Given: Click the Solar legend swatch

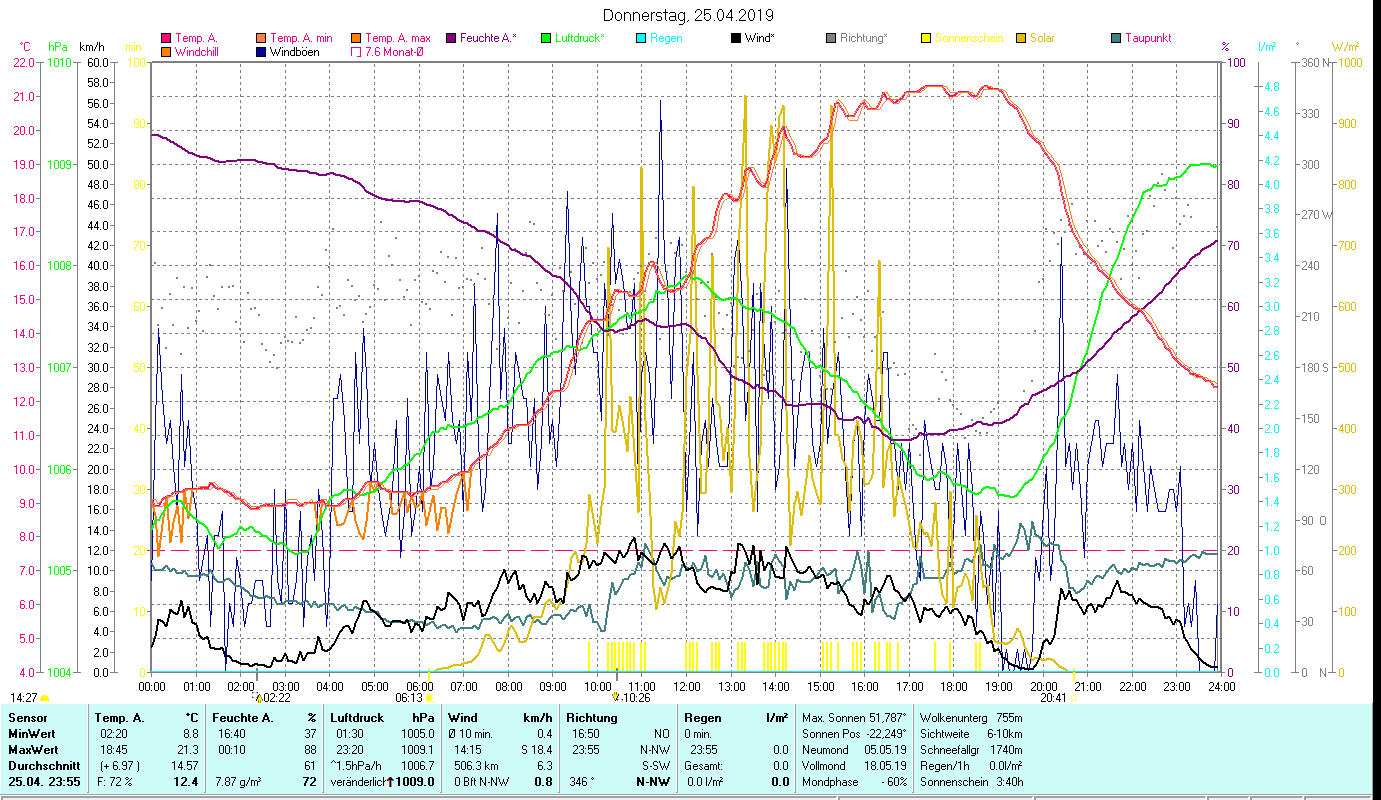Looking at the screenshot, I should (1021, 38).
